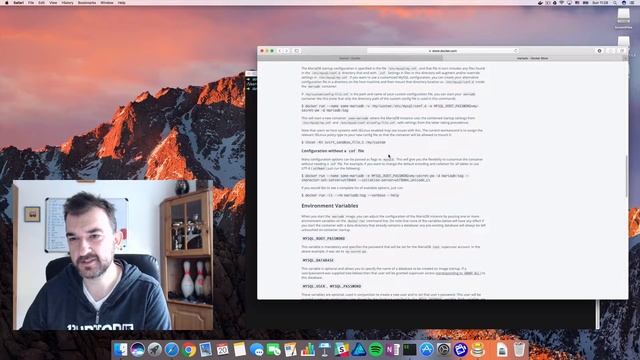Image resolution: width=640 pixels, height=360 pixels.
Task: Switch to the left Safari tab
Action: pyautogui.click(x=350, y=58)
